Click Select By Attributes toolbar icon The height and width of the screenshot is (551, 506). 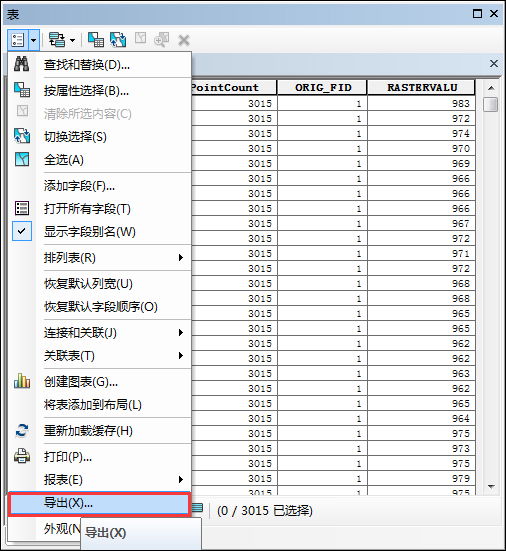(96, 40)
